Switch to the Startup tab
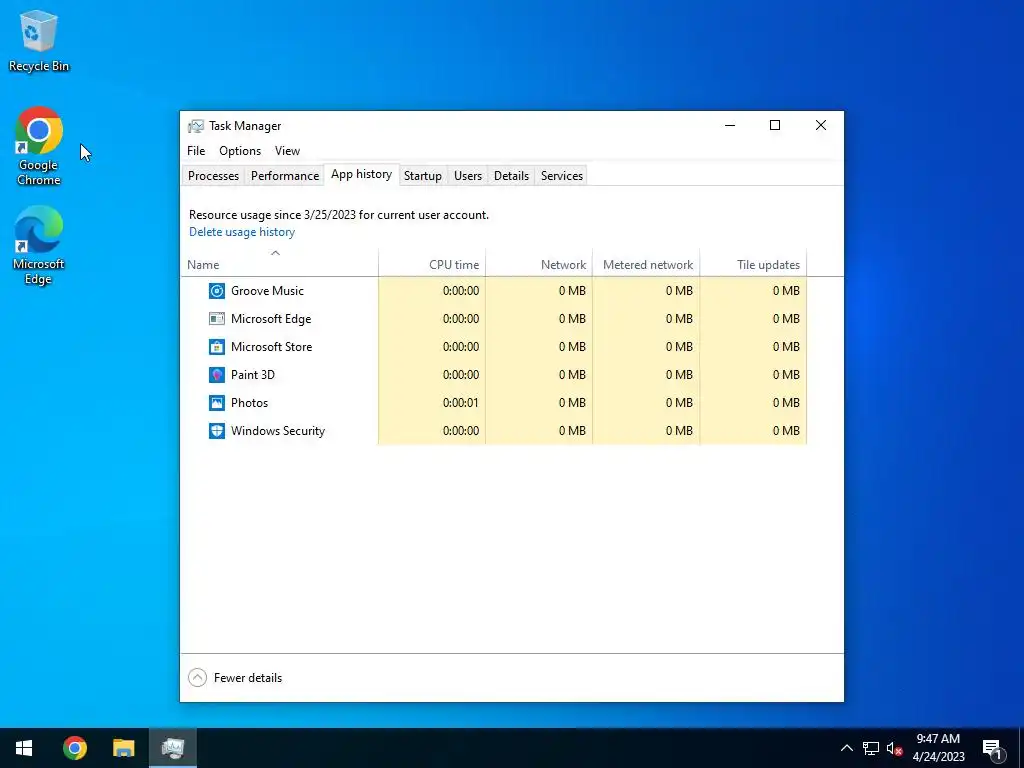 point(423,176)
